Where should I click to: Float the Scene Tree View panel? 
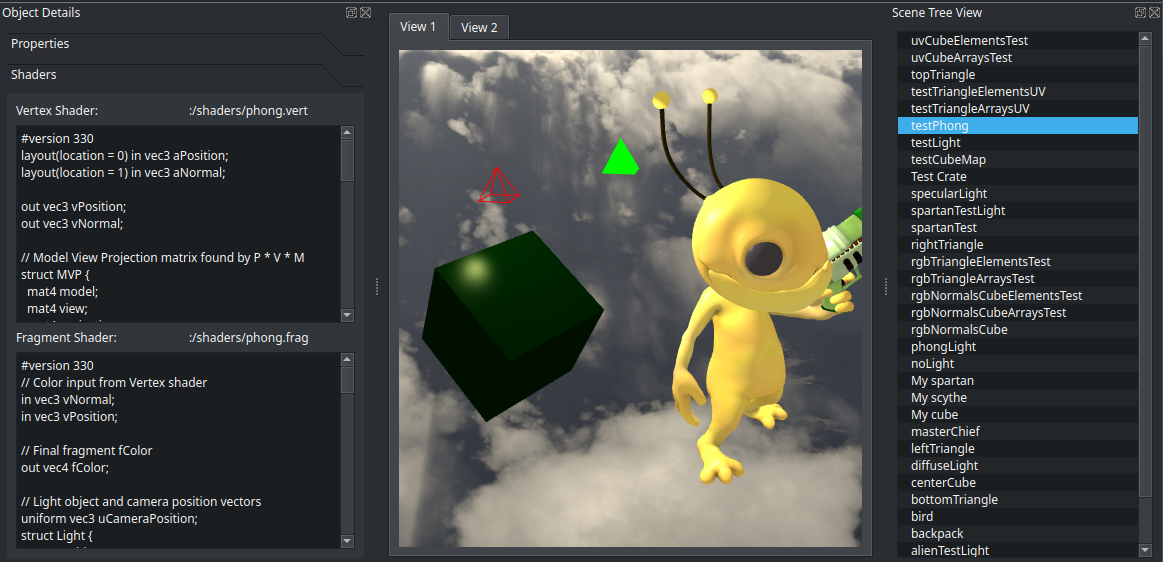coord(1140,13)
